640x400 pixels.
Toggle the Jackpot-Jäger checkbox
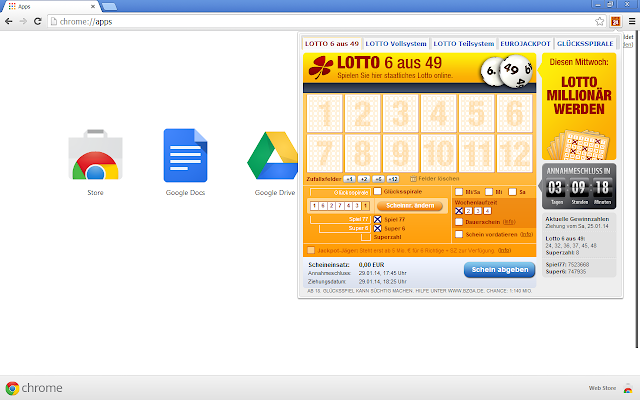(311, 250)
